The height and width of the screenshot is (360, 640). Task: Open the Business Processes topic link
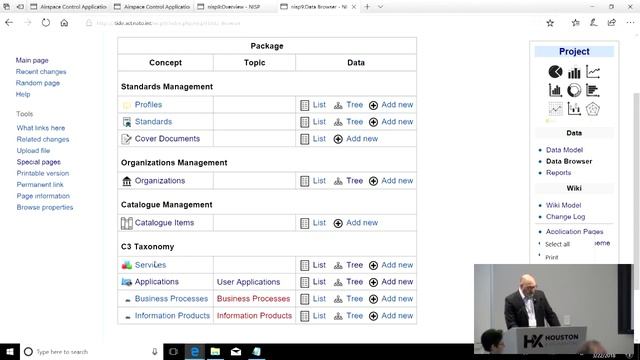253,299
